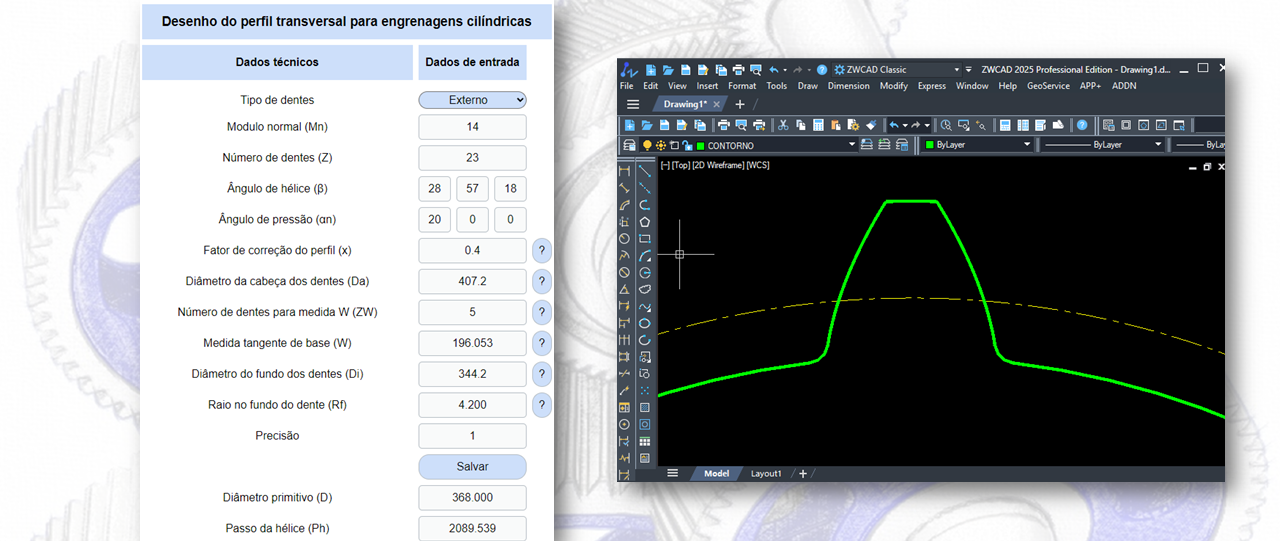
Task: Click the ? button beside Medida tangente de base
Action: pos(542,343)
